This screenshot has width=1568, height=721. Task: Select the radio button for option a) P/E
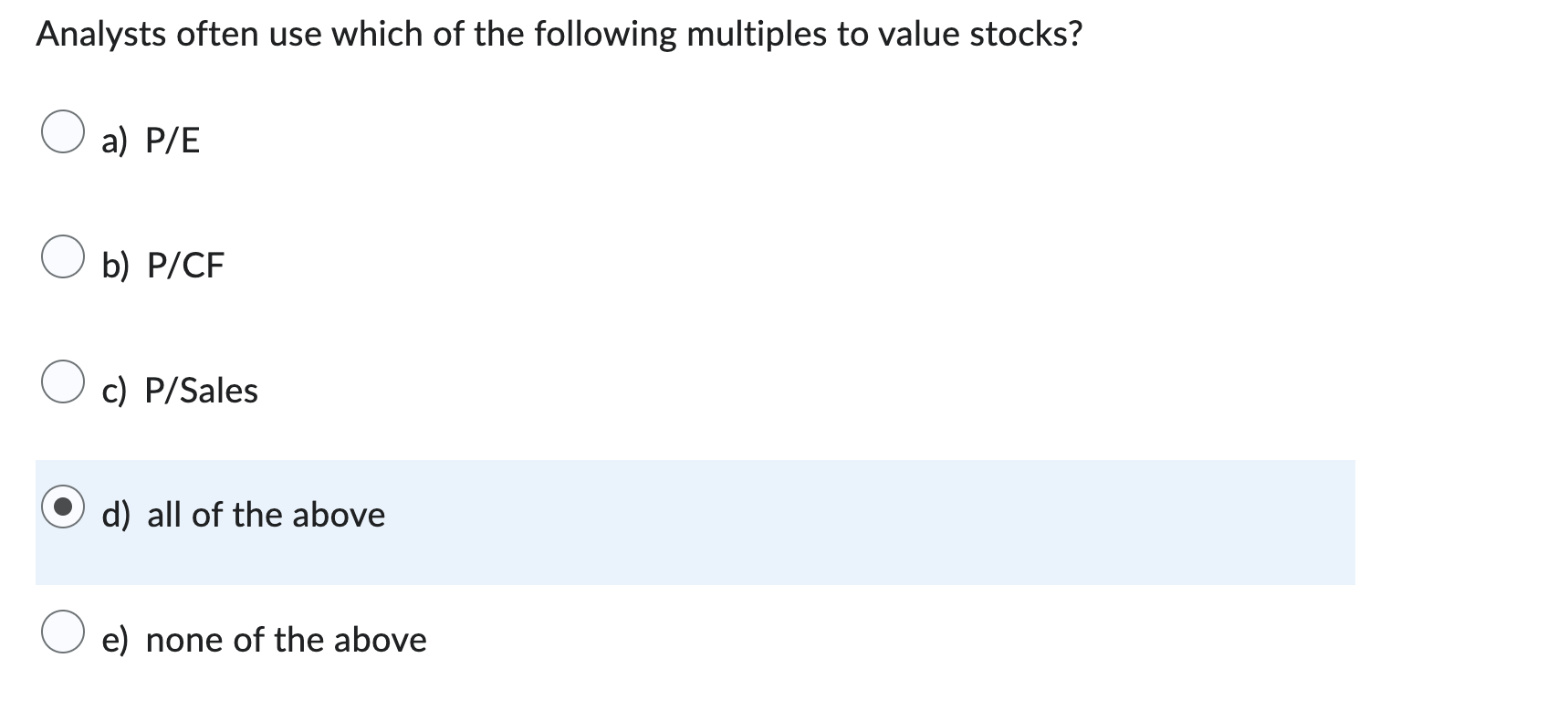pyautogui.click(x=64, y=132)
